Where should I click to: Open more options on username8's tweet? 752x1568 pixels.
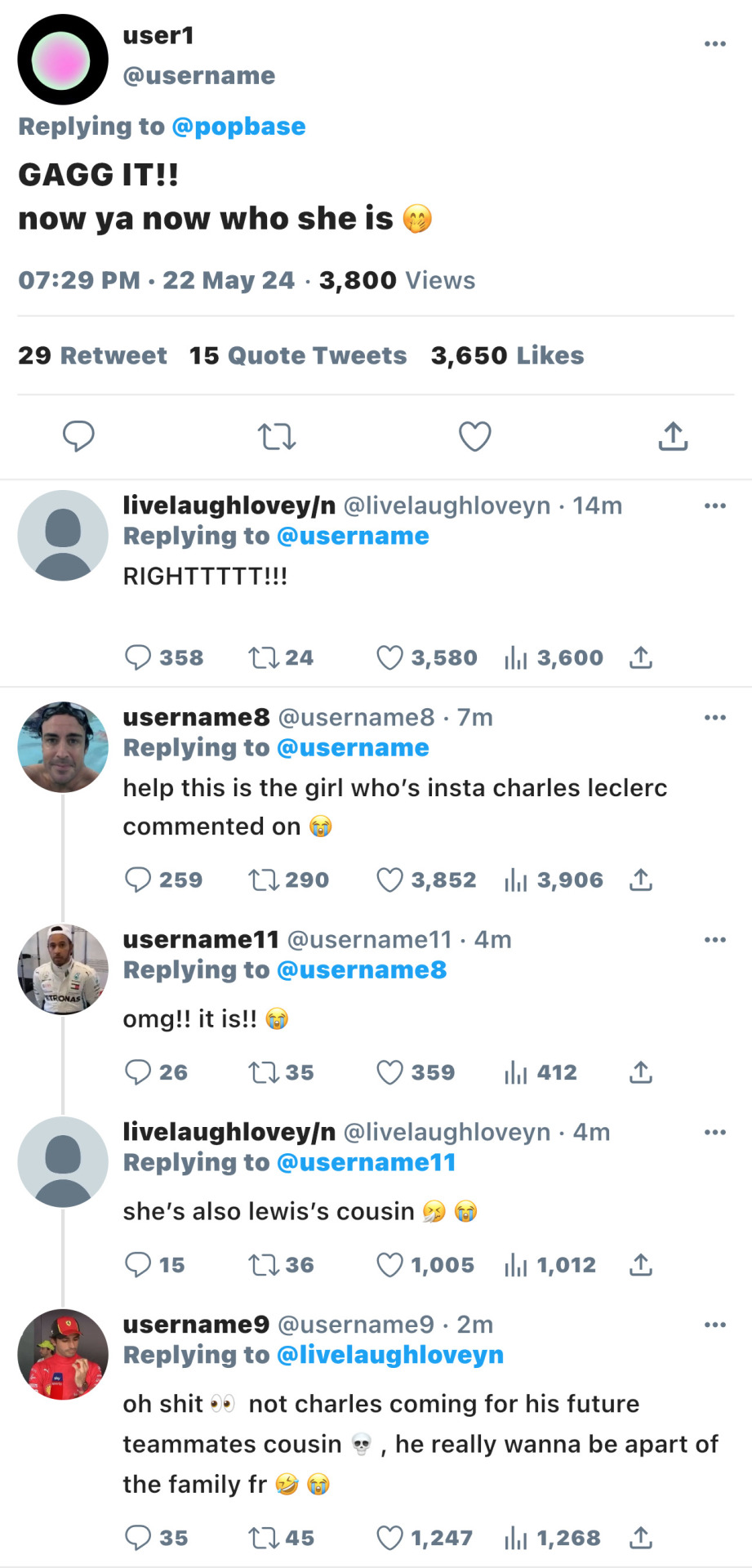[x=714, y=718]
